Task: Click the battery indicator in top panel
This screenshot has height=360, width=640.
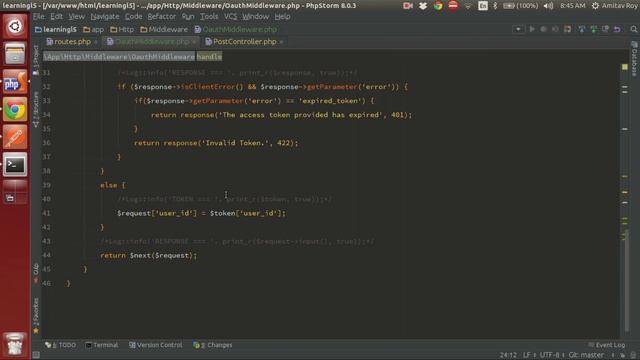Action: [x=520, y=6]
